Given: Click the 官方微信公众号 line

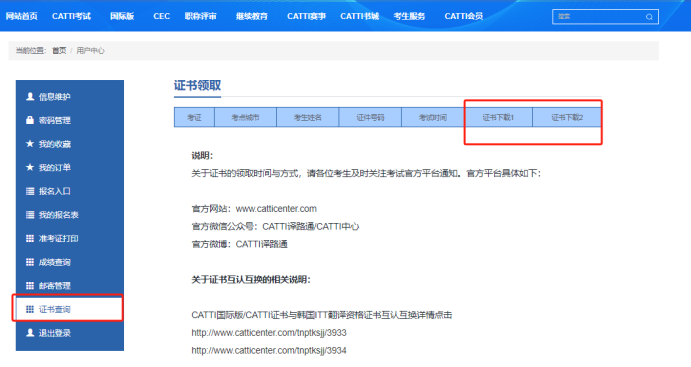Looking at the screenshot, I should tap(275, 226).
